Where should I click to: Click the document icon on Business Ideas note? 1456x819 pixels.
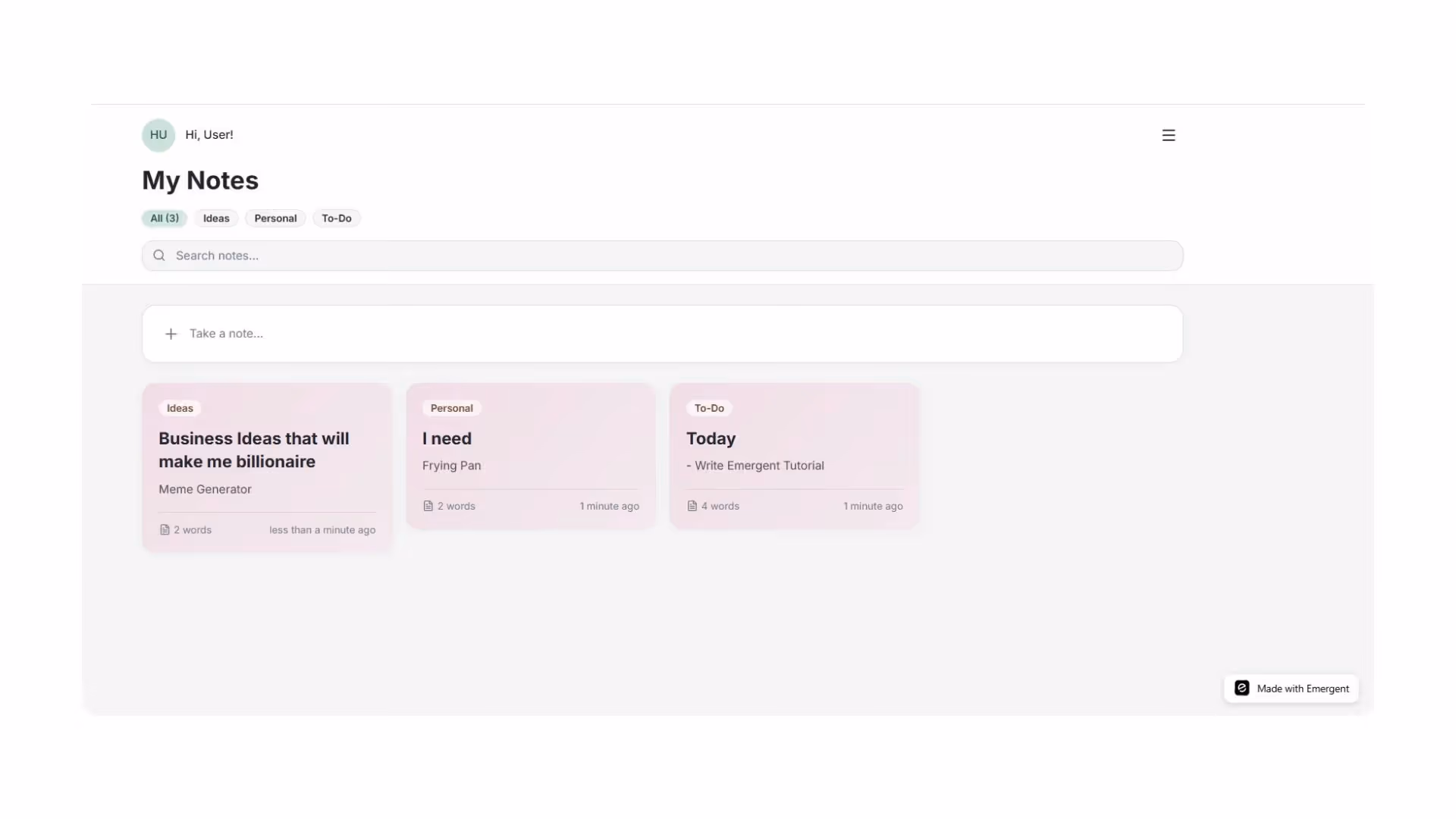pyautogui.click(x=165, y=530)
